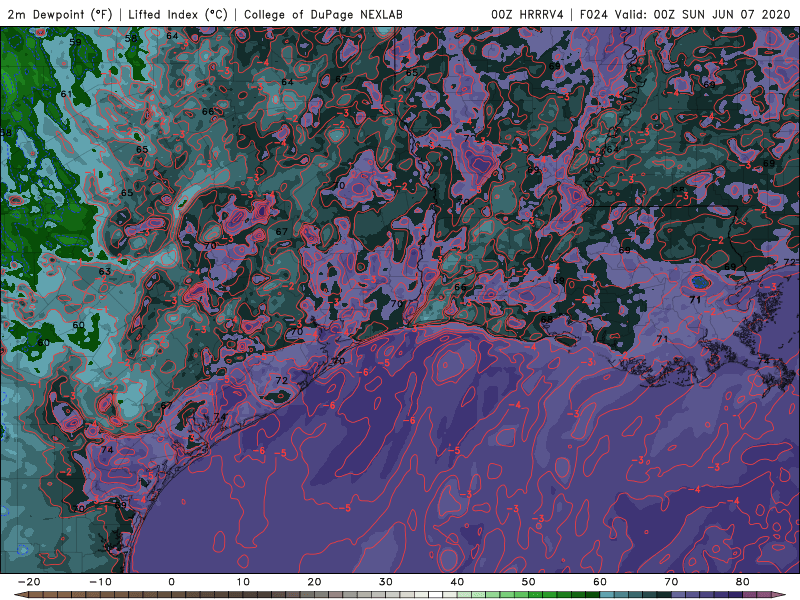Image resolution: width=800 pixels, height=600 pixels.
Task: Click the 70 label on the color scale
Action: click(x=671, y=582)
